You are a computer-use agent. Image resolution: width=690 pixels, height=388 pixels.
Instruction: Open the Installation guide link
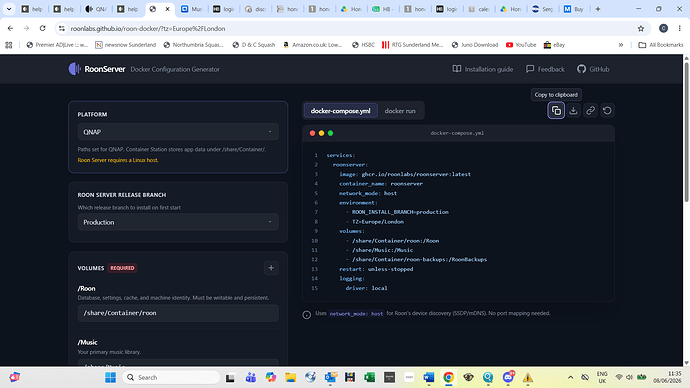[x=483, y=69]
